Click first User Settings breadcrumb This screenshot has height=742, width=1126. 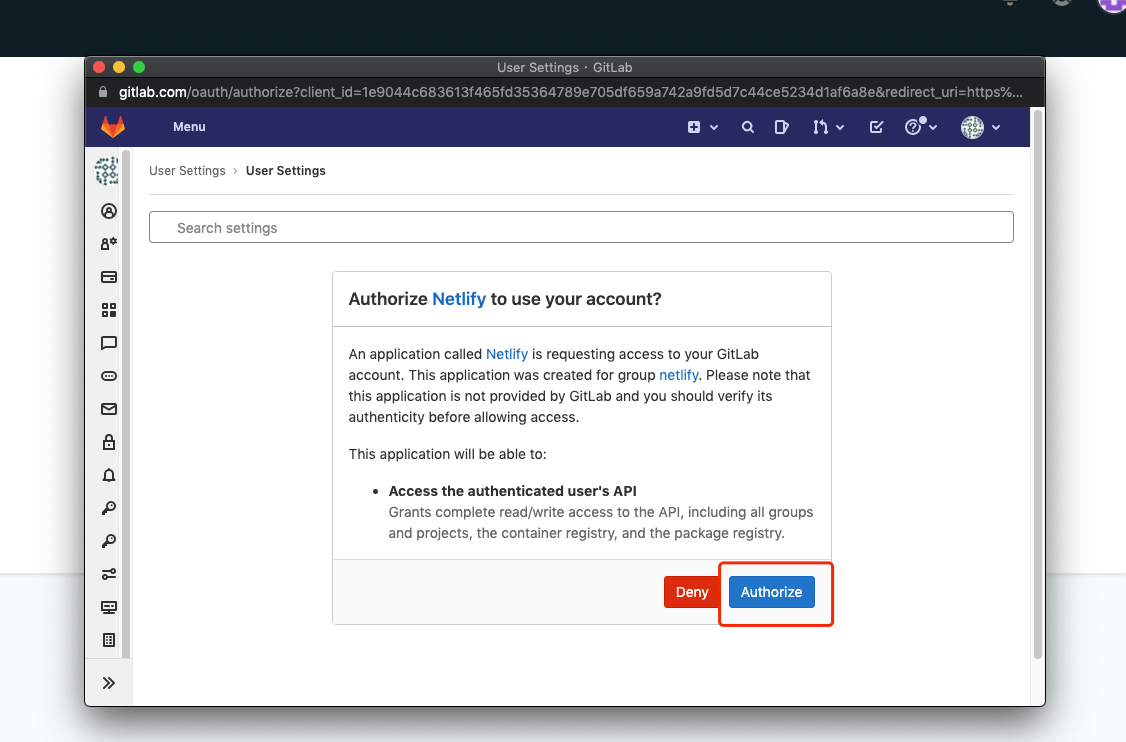187,171
